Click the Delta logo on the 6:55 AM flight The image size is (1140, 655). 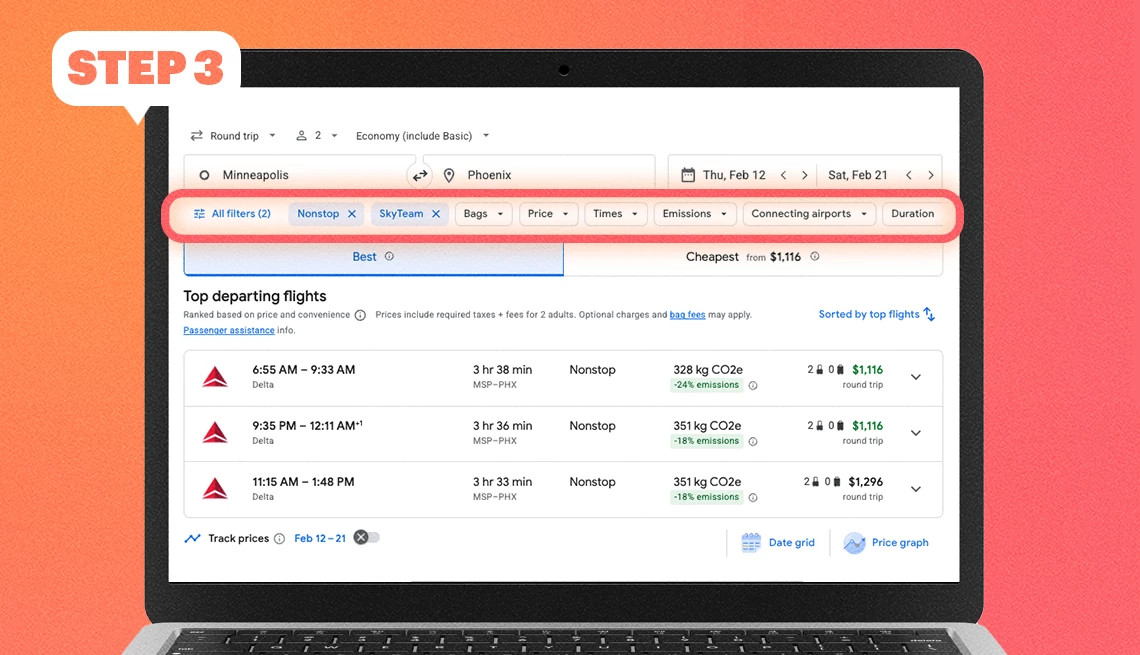[x=214, y=377]
